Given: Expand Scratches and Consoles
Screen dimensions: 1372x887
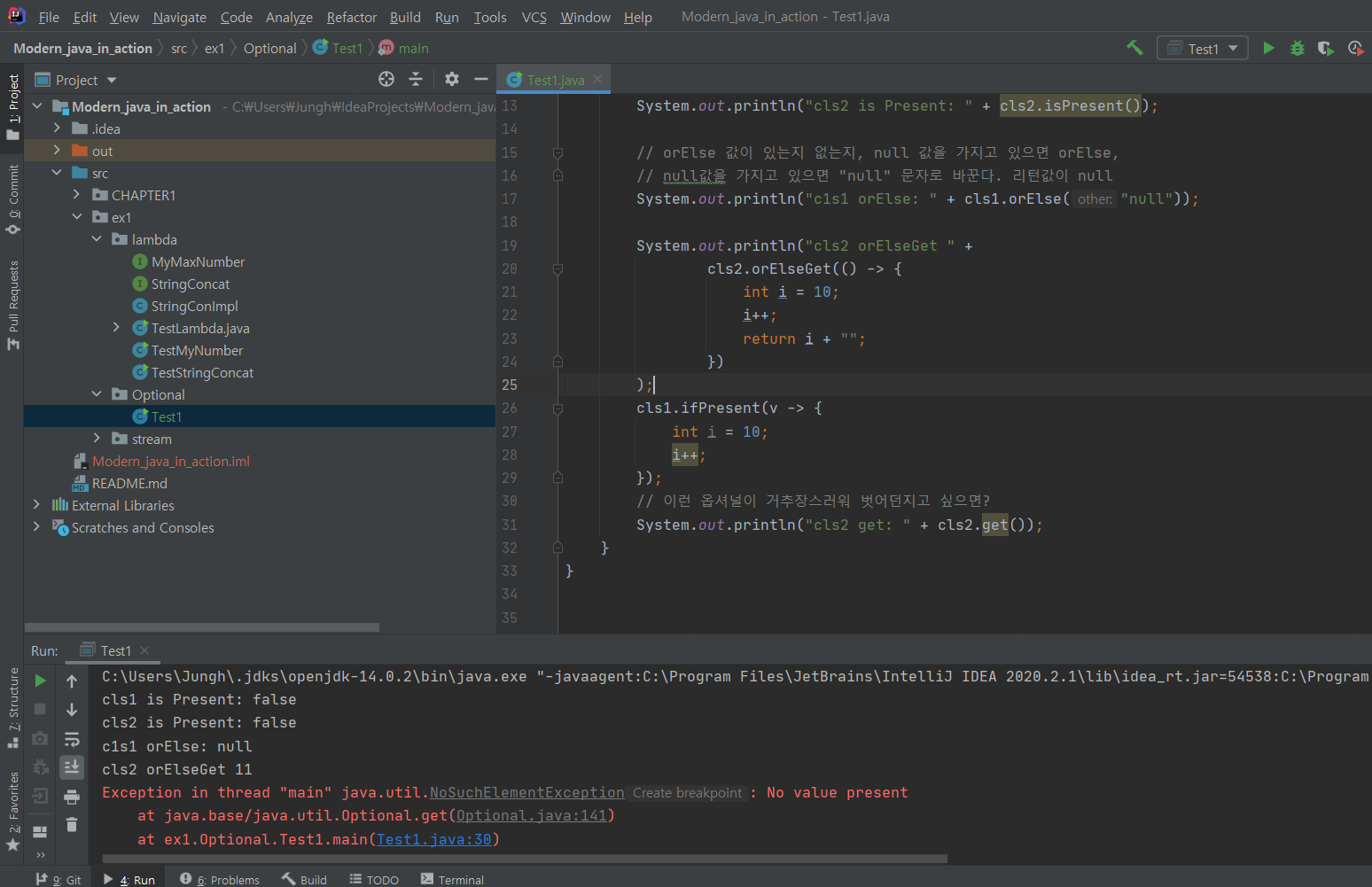Looking at the screenshot, I should [x=36, y=527].
